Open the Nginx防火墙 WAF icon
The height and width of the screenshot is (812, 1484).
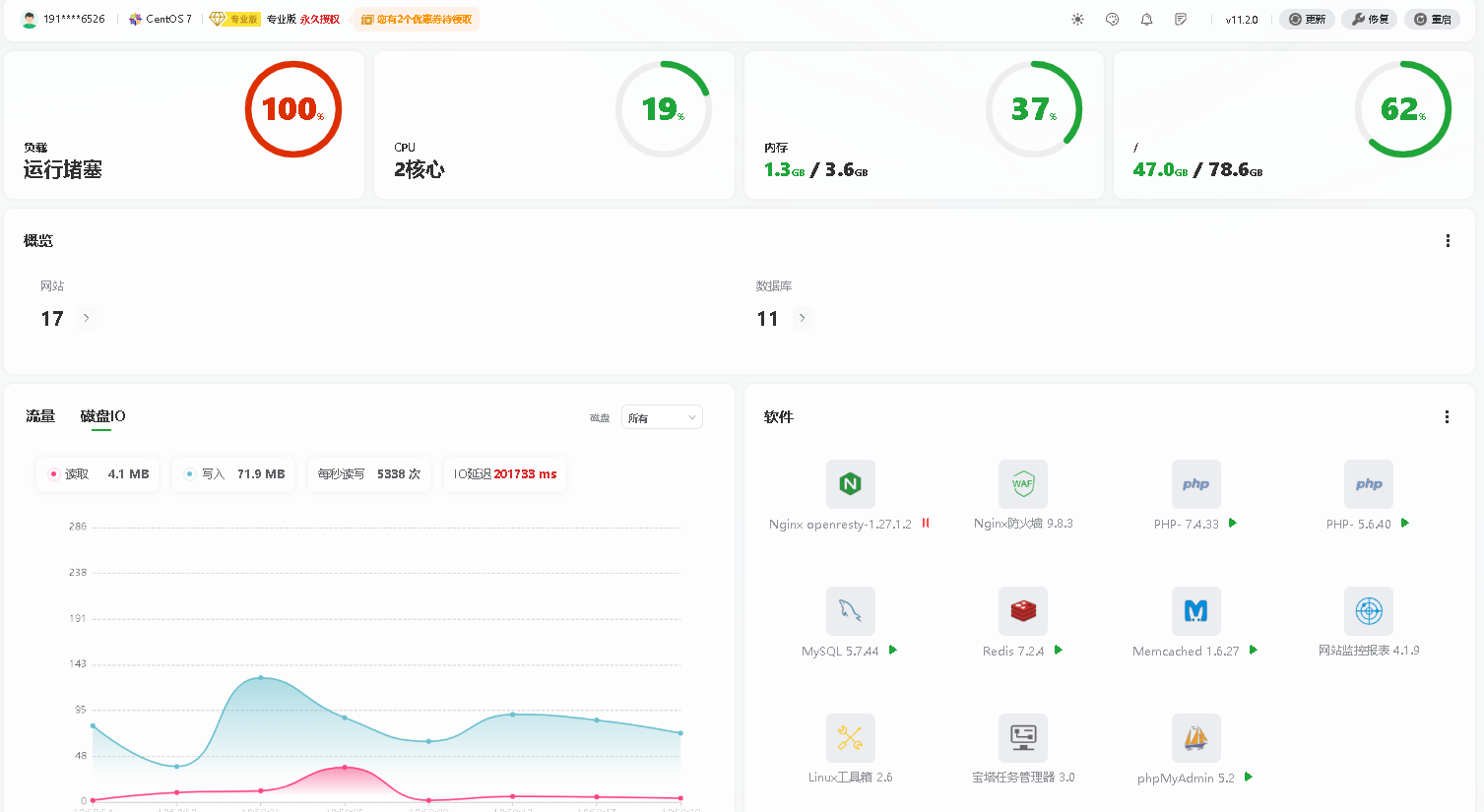coord(1022,483)
